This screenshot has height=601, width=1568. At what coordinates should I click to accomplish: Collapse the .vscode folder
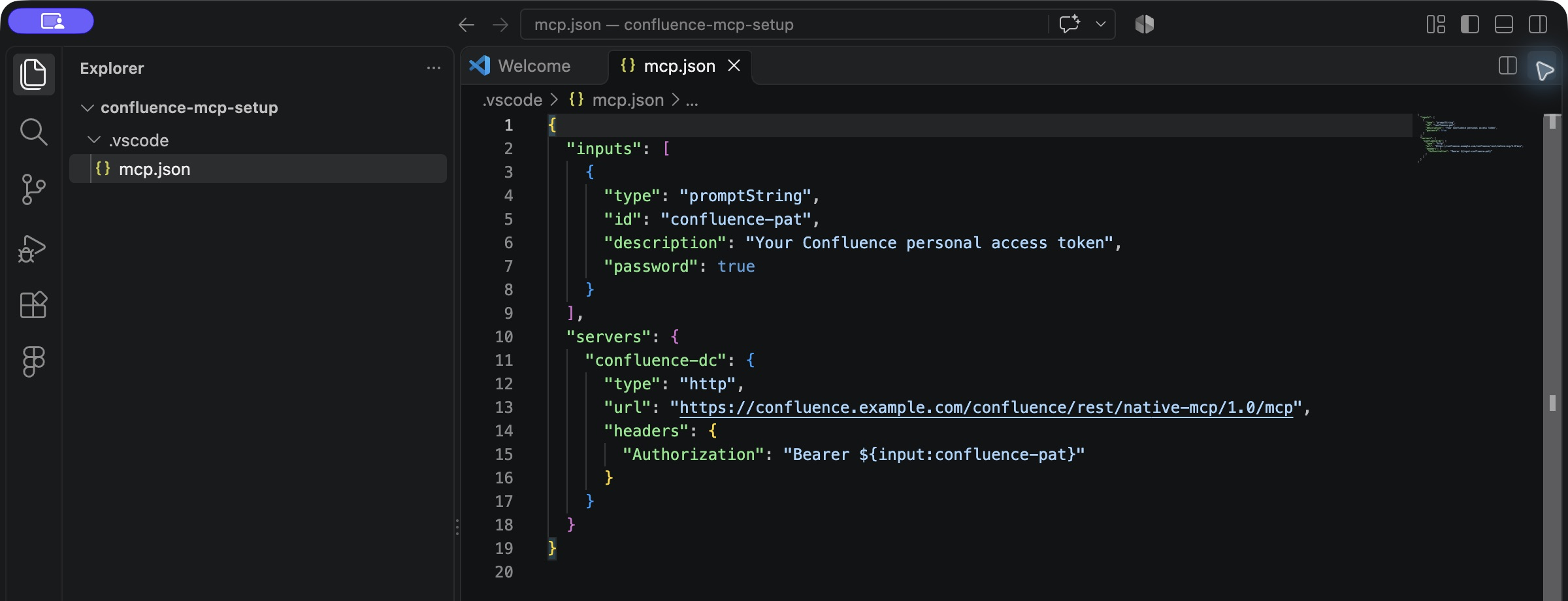[139, 140]
